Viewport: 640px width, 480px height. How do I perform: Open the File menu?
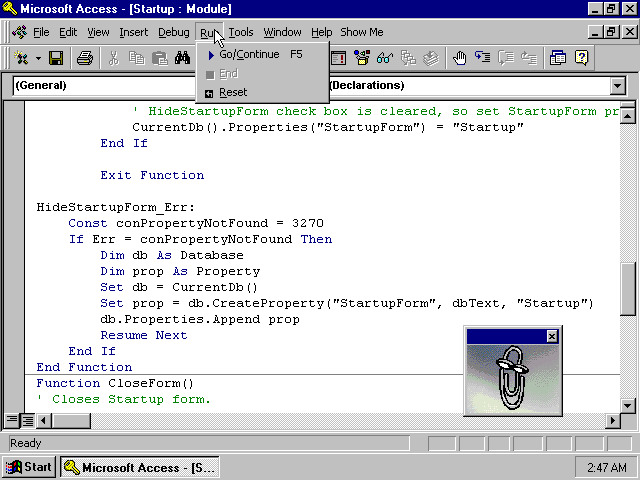(41, 32)
